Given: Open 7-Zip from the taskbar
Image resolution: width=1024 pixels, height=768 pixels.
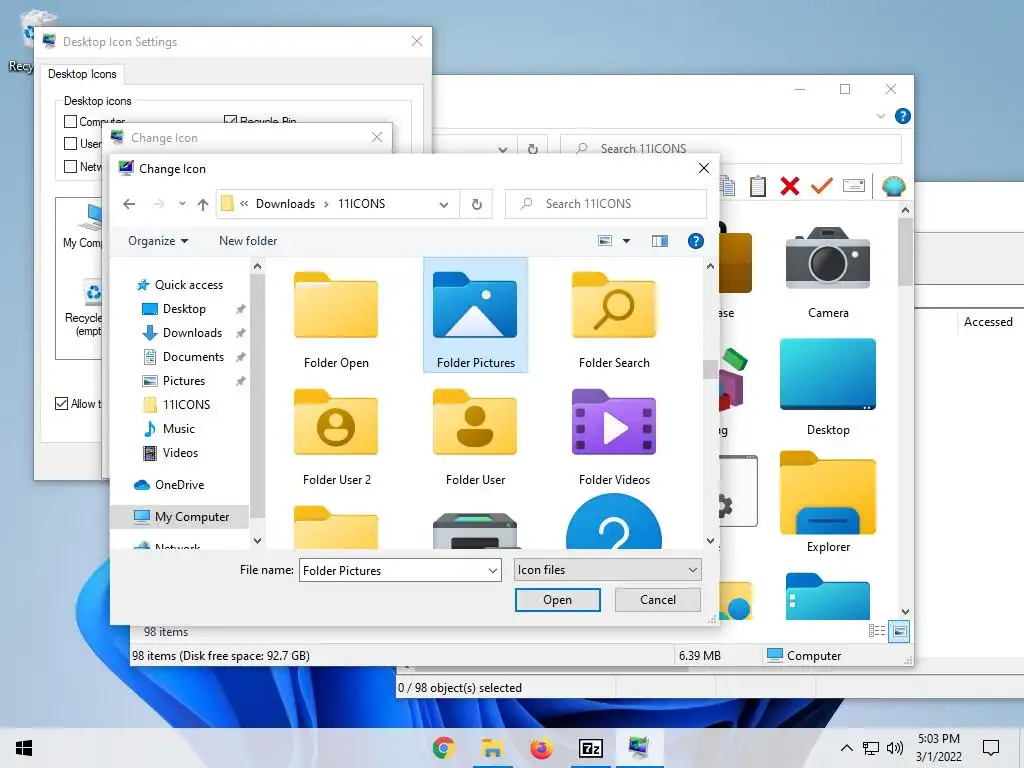Looking at the screenshot, I should pyautogui.click(x=590, y=748).
